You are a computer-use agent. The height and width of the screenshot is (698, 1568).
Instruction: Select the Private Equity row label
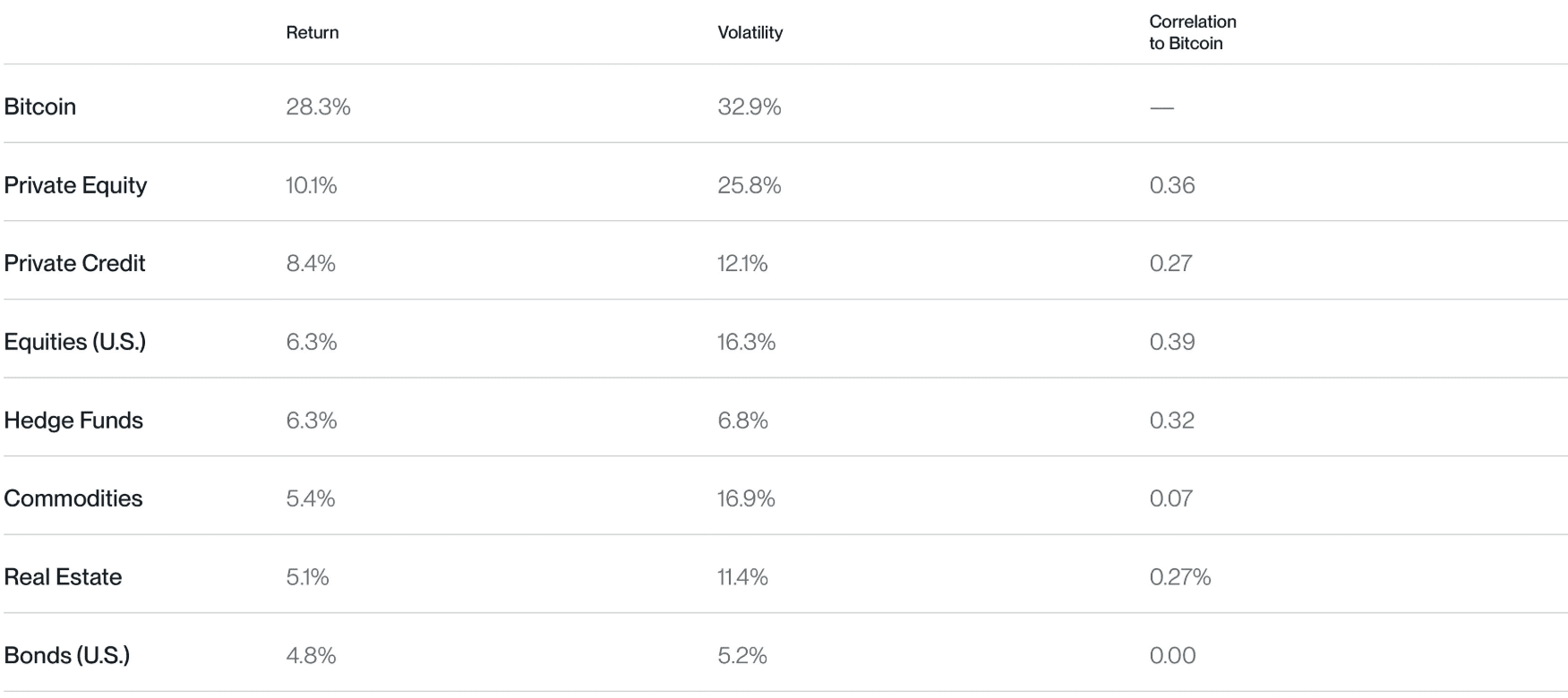(75, 185)
